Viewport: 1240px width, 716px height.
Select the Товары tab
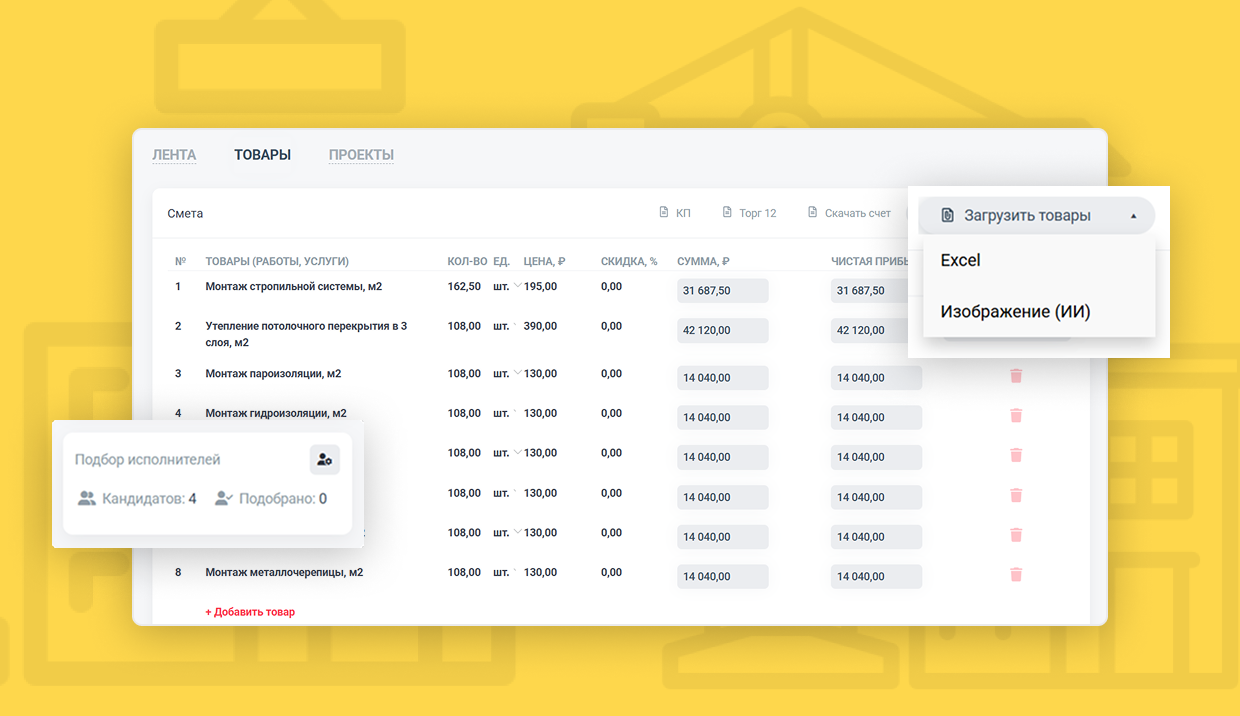click(x=262, y=155)
